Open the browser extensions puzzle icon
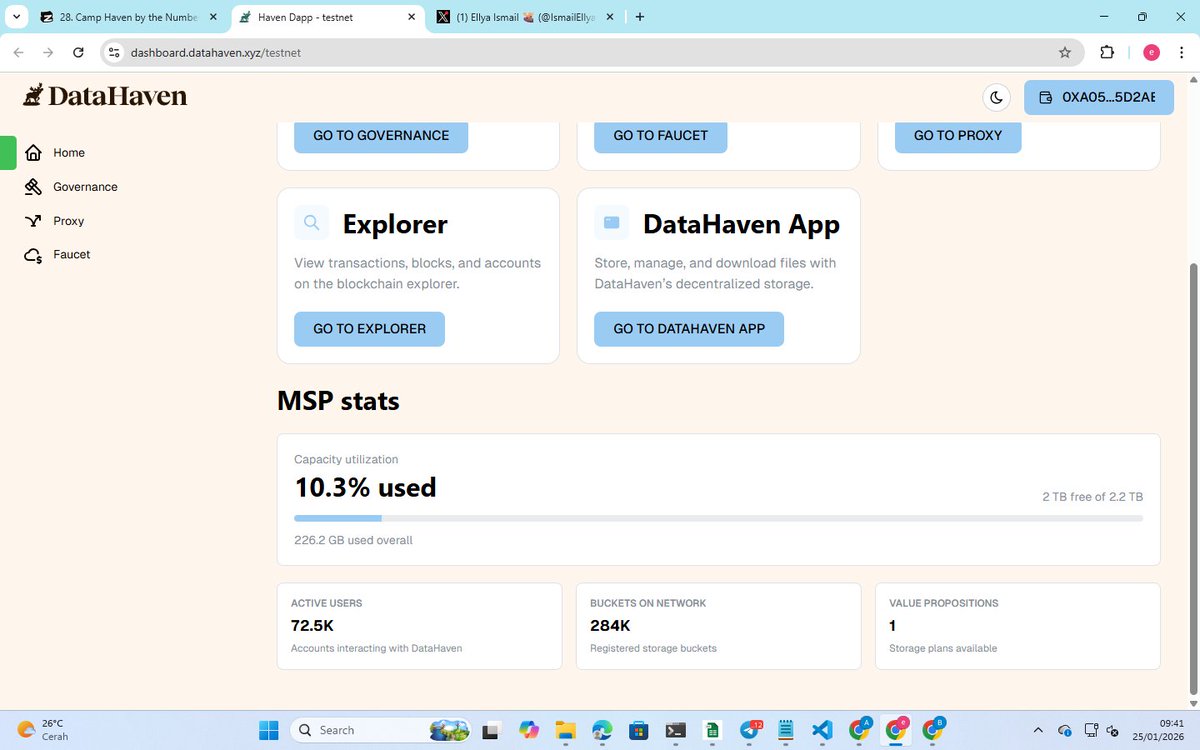Viewport: 1200px width, 750px height. click(1107, 52)
